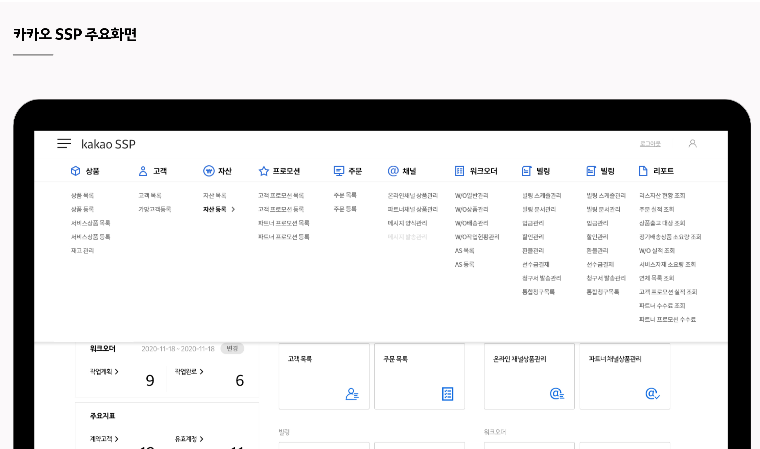Click the @ check icon on 파트너채널상품관리 card
This screenshot has width=760, height=449.
coord(652,394)
